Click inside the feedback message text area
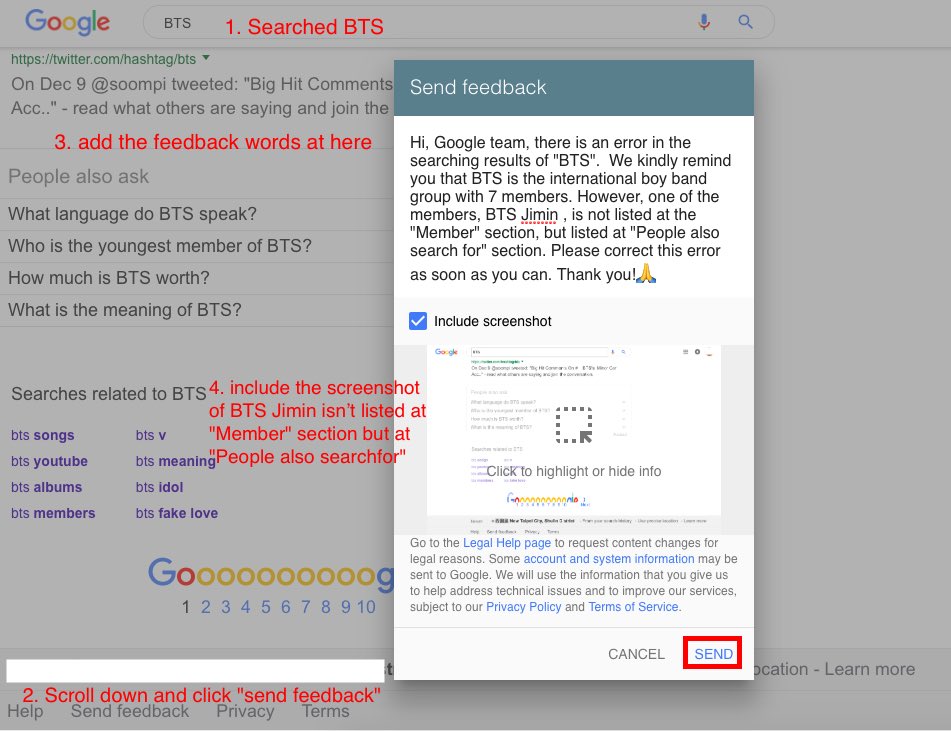951x731 pixels. (573, 208)
